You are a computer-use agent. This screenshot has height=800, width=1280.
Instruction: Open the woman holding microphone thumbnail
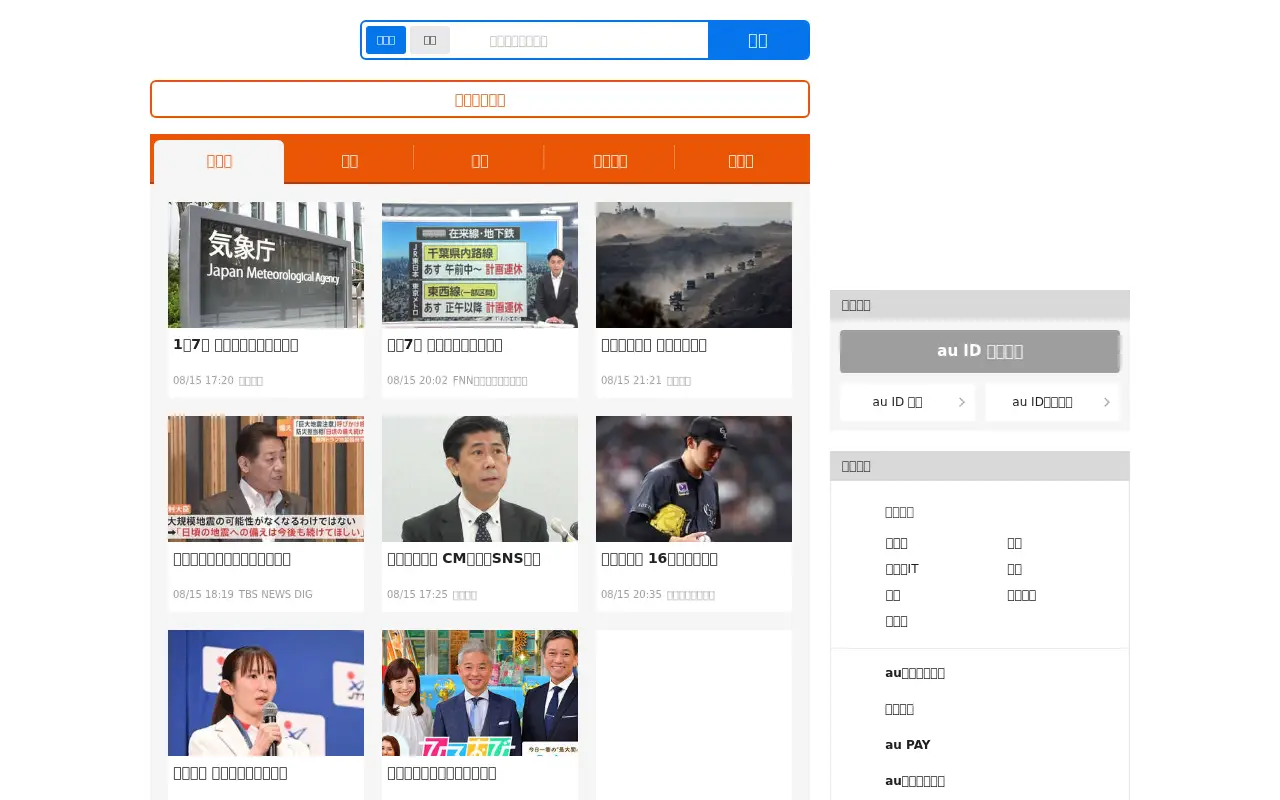point(266,693)
